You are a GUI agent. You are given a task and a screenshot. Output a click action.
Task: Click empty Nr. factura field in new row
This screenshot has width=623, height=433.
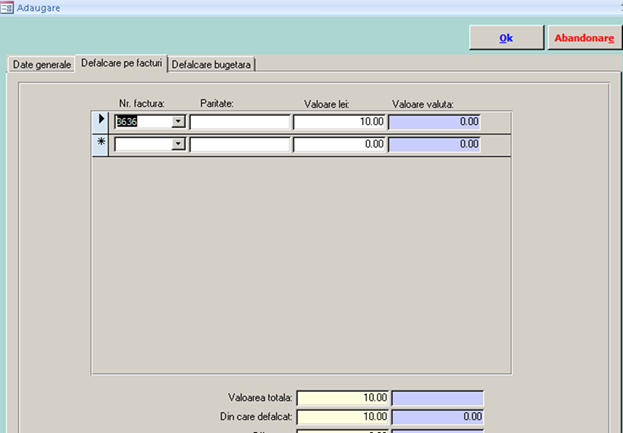click(143, 144)
